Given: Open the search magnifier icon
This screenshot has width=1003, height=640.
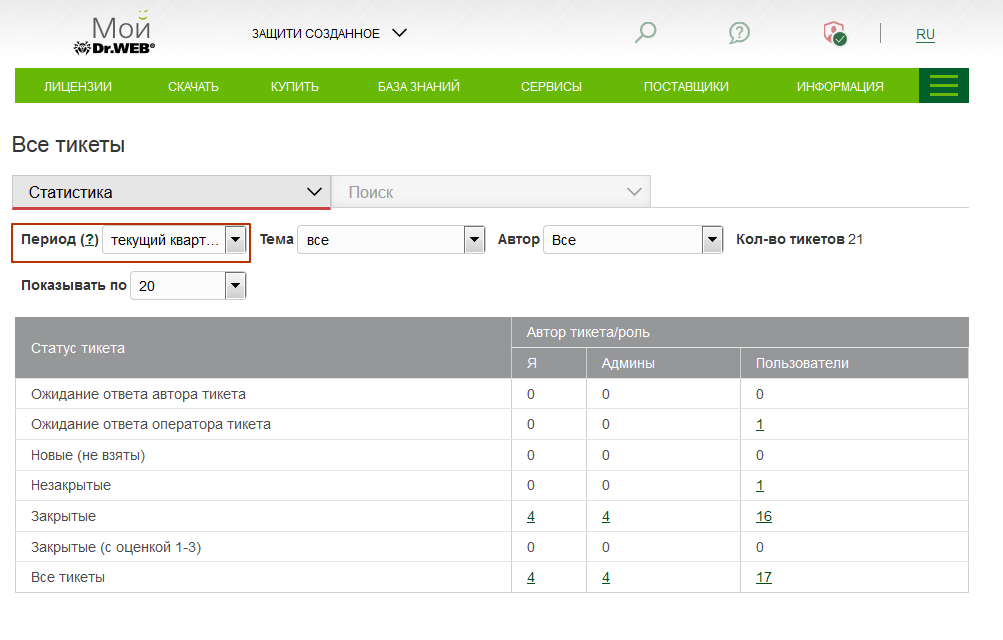Looking at the screenshot, I should (x=645, y=32).
